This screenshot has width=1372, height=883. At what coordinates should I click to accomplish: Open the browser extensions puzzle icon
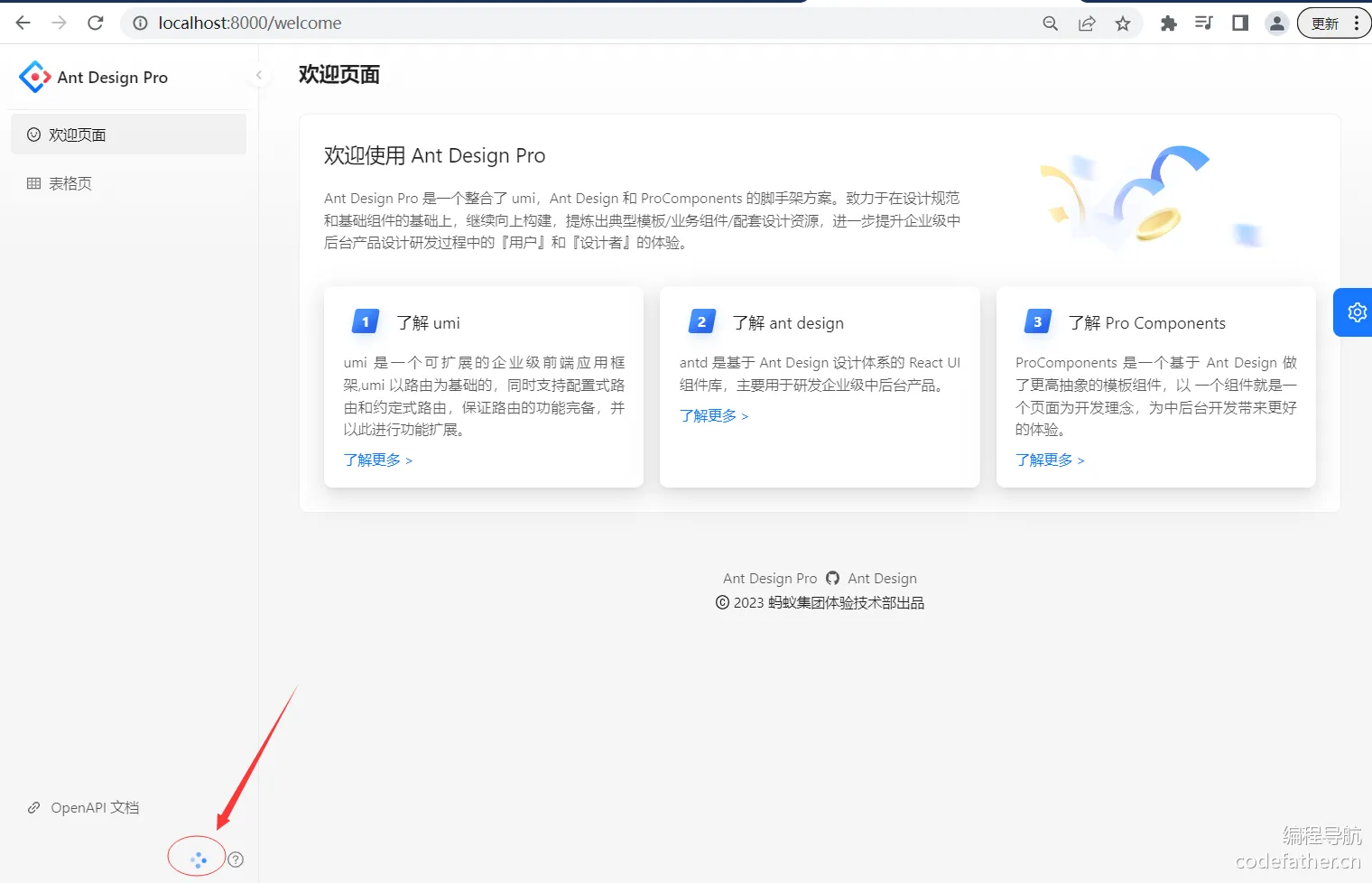point(1168,23)
